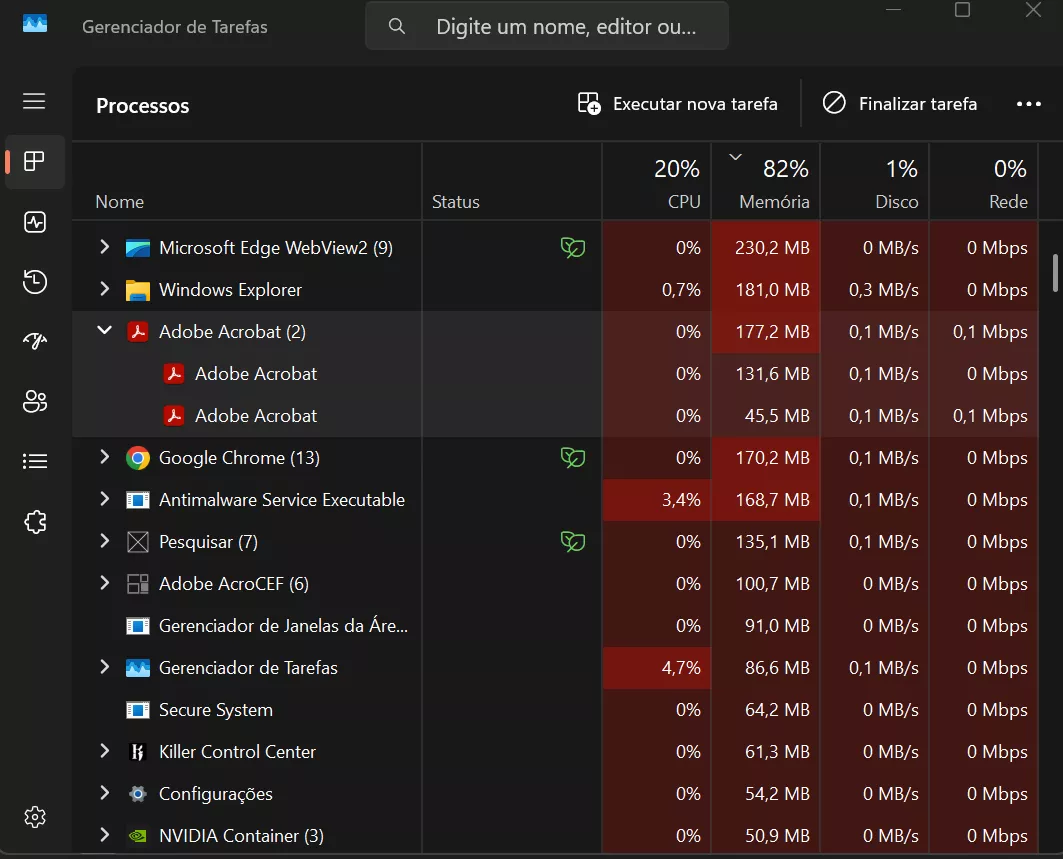Screen dimensions: 1063x859
Task: Click the Finalizar tarefa button
Action: [900, 104]
